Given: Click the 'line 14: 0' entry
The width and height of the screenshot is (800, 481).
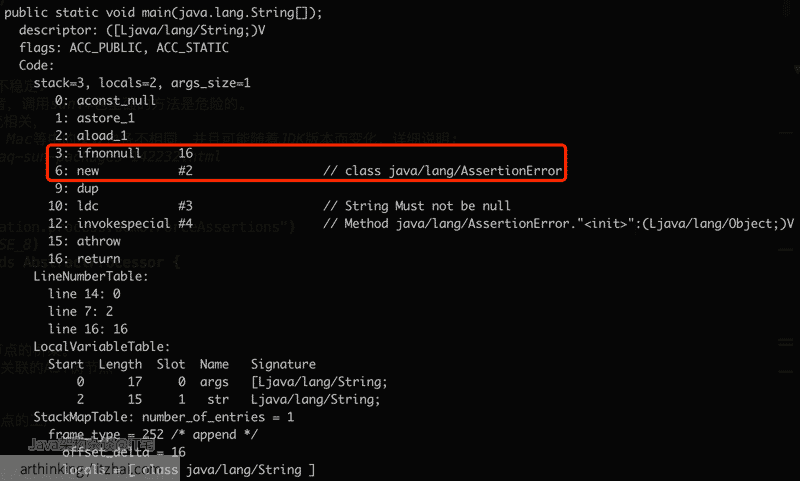Looking at the screenshot, I should (84, 294).
